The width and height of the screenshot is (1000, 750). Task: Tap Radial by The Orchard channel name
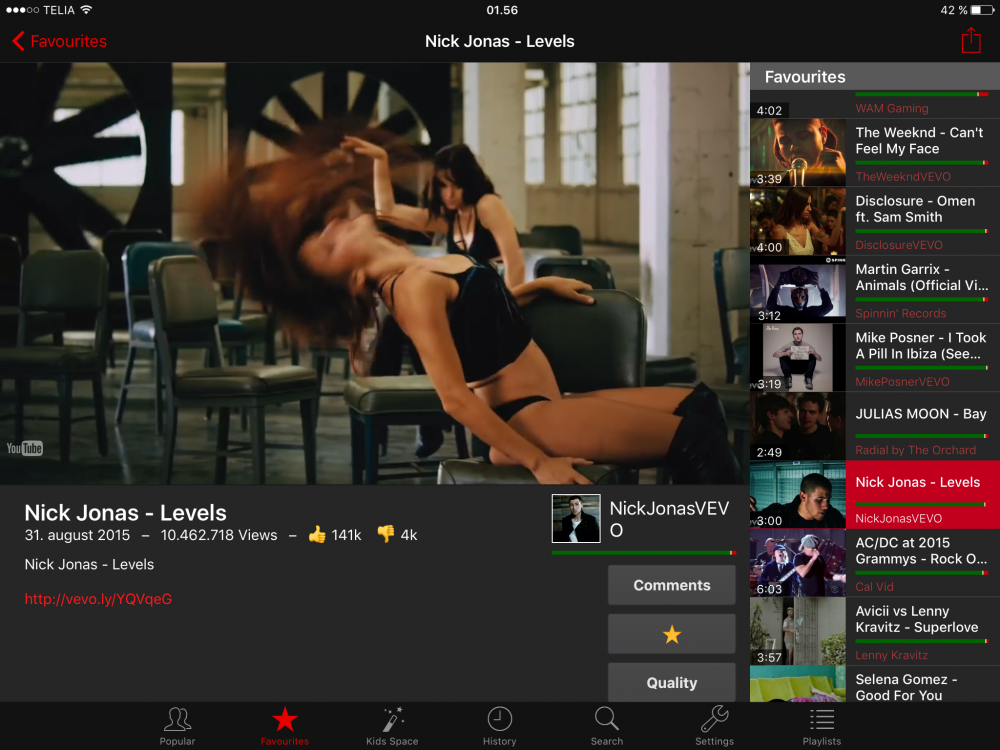[x=915, y=450]
